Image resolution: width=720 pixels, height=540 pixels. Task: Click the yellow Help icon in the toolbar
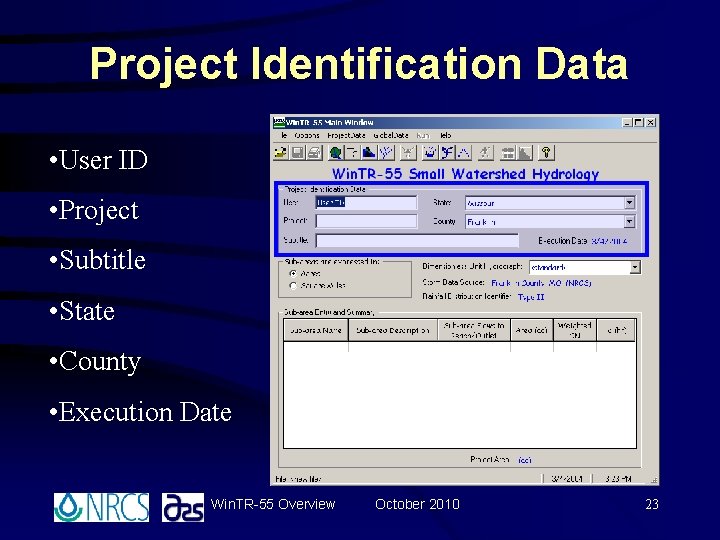tap(546, 152)
